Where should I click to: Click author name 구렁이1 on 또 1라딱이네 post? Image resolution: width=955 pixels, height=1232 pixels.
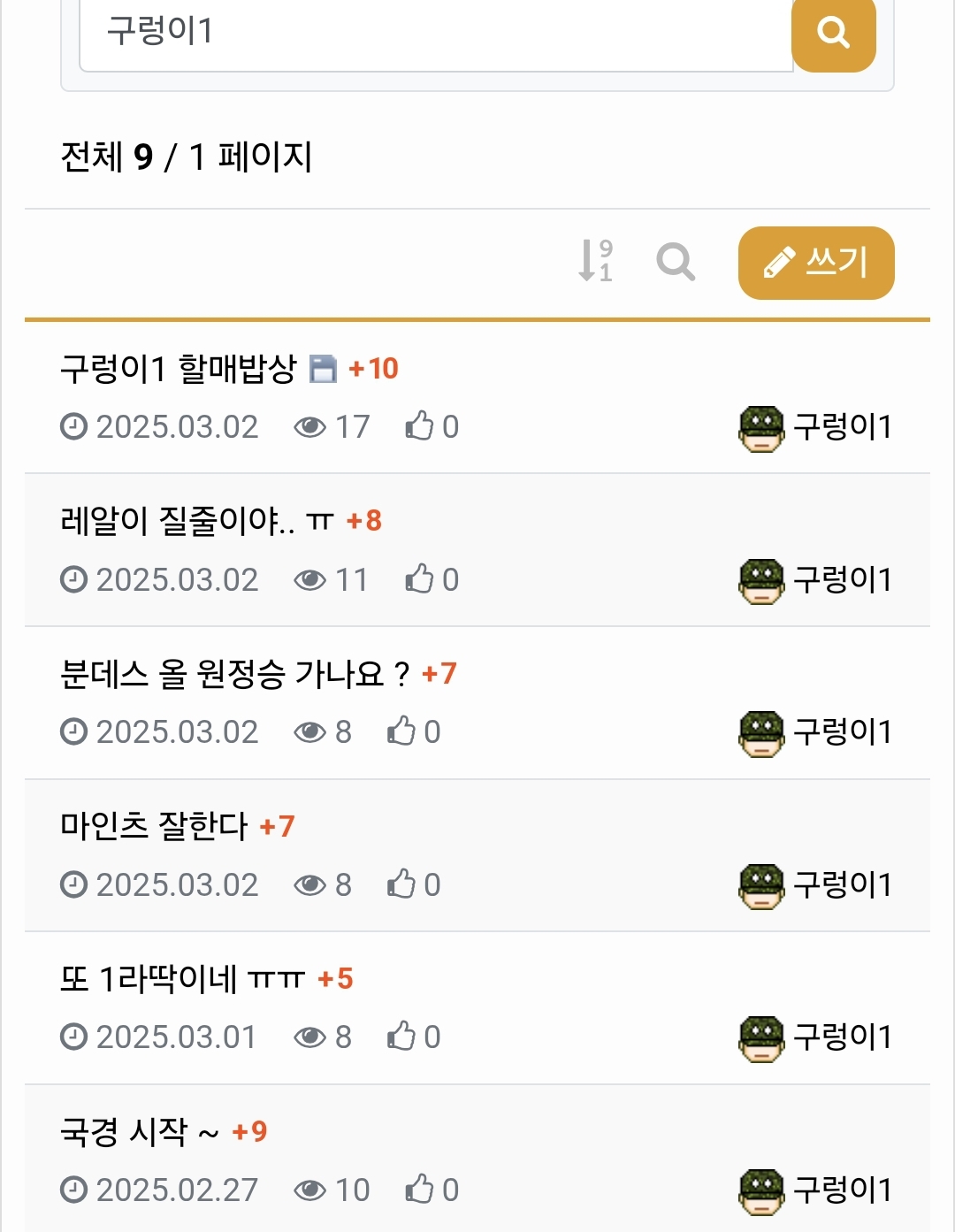pos(842,1037)
